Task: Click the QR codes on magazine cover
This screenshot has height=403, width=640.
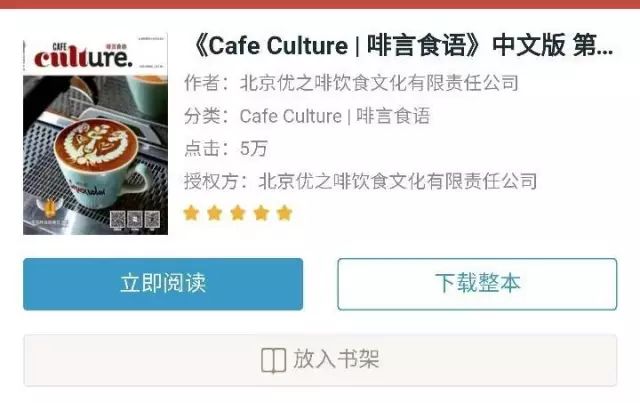Action: [135, 220]
